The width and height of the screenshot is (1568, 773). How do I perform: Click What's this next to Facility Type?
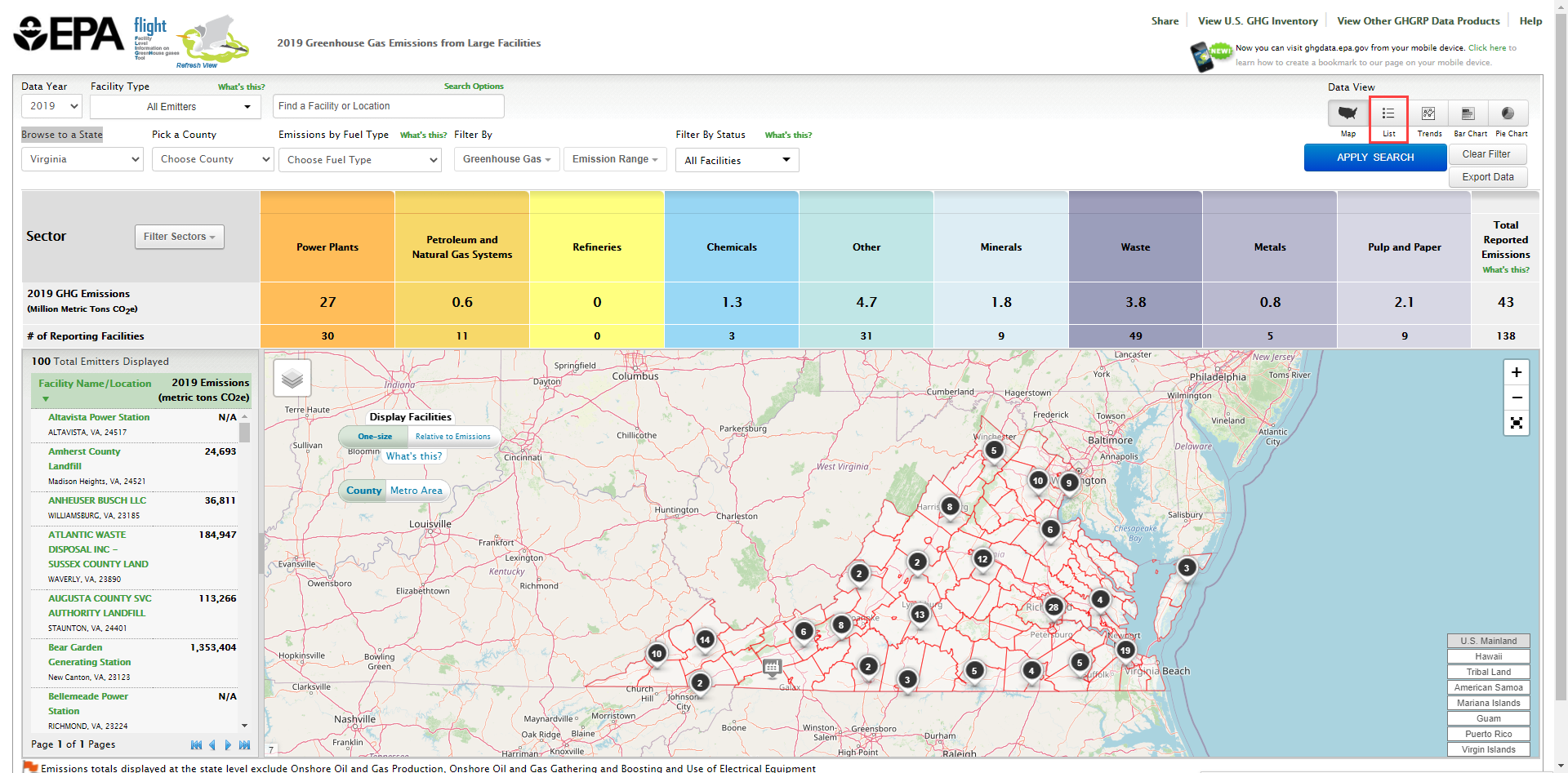point(241,87)
